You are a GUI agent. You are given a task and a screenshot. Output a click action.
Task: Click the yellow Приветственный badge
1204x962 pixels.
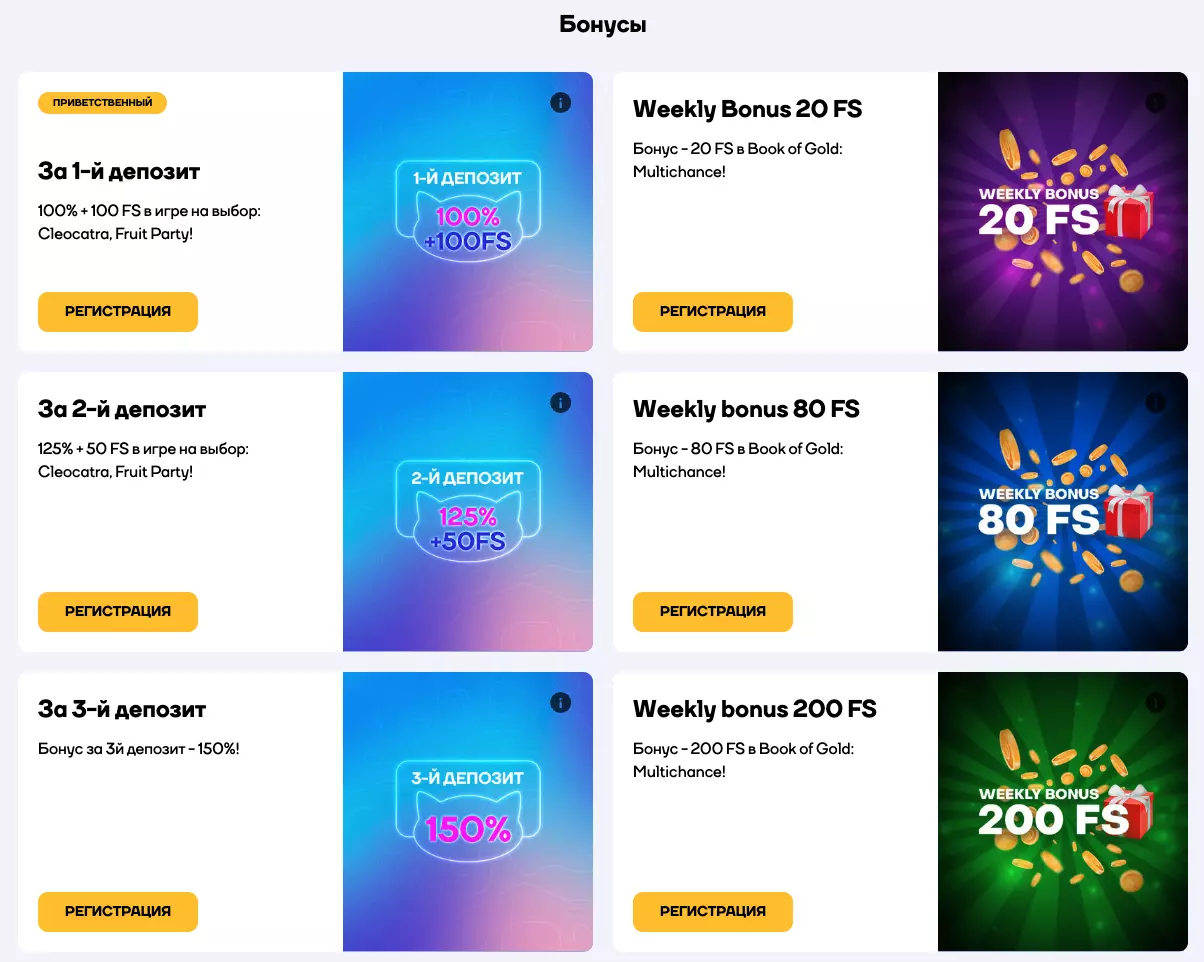click(102, 103)
